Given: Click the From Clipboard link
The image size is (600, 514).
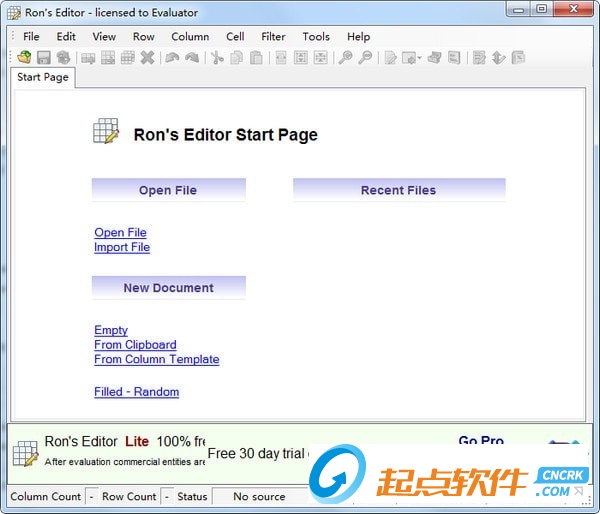Looking at the screenshot, I should [135, 344].
